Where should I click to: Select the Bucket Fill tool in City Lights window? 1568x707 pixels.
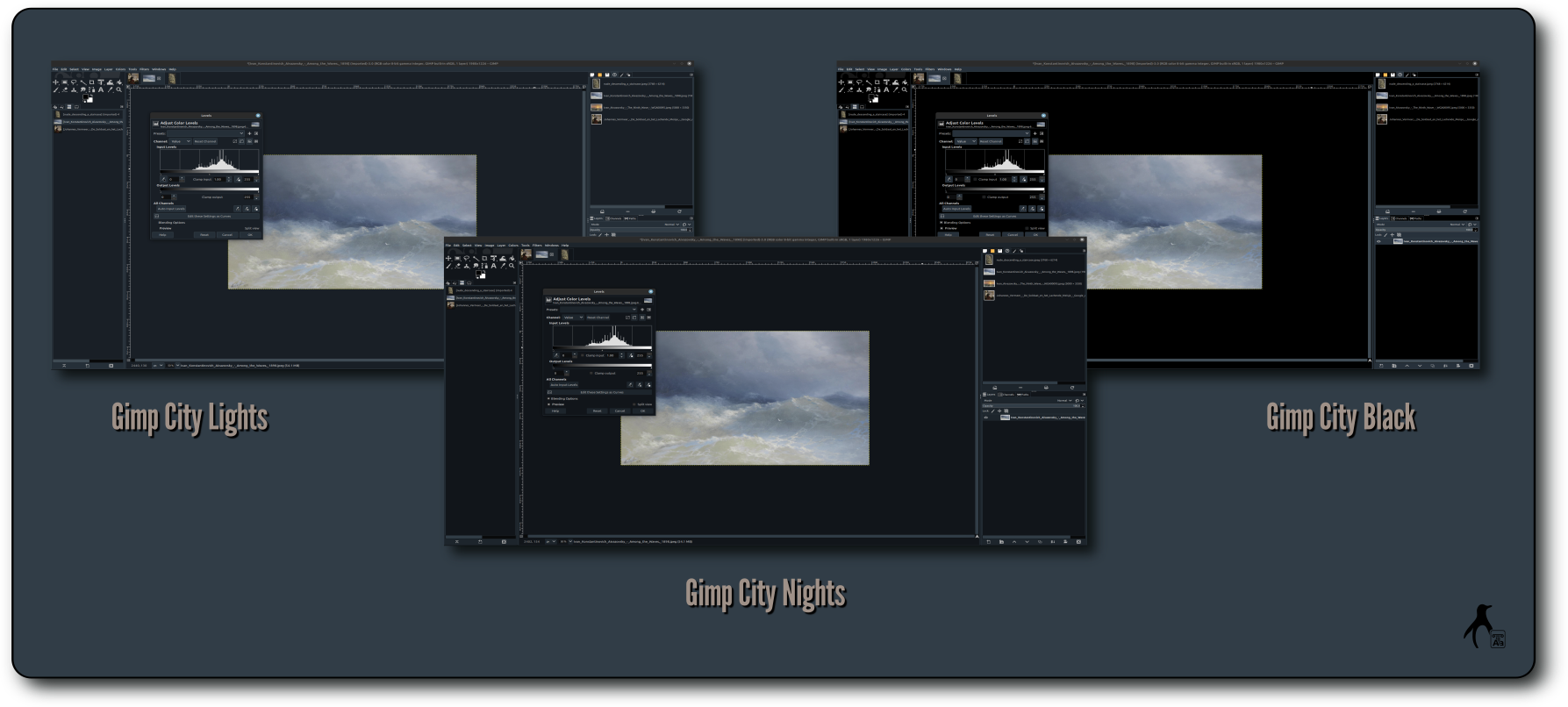(x=118, y=82)
